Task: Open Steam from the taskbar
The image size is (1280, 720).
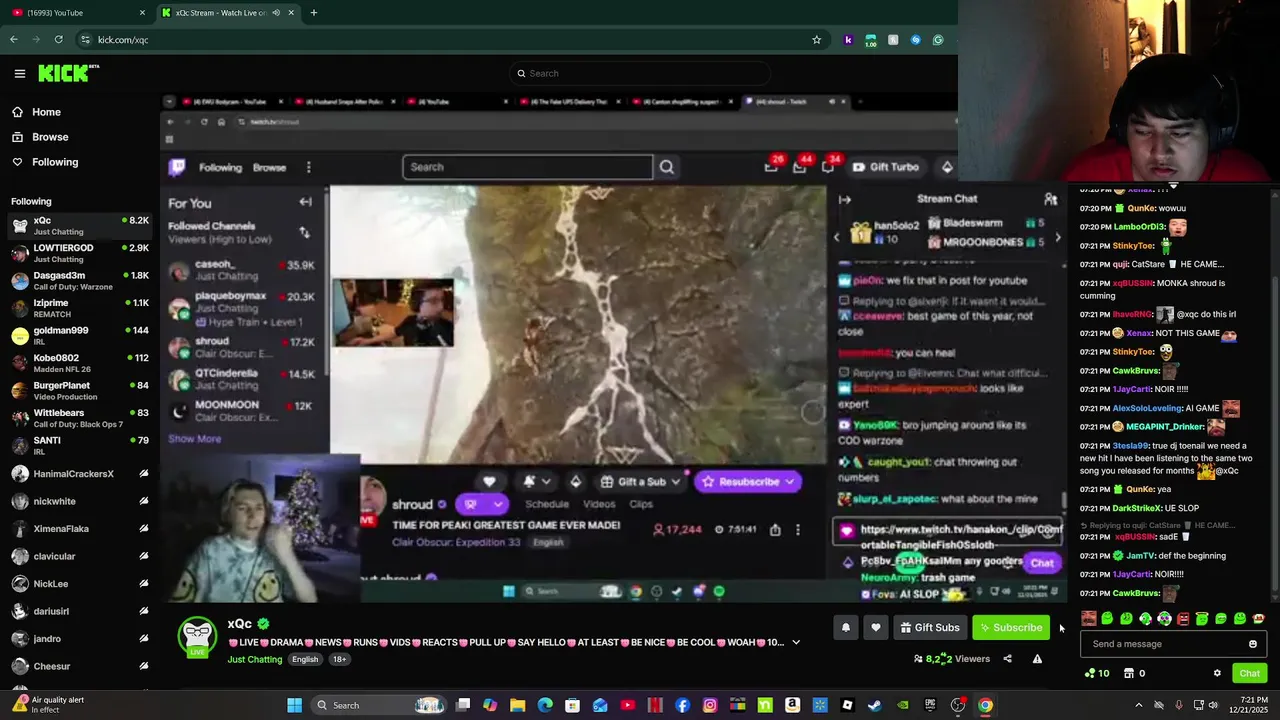Action: (x=875, y=705)
